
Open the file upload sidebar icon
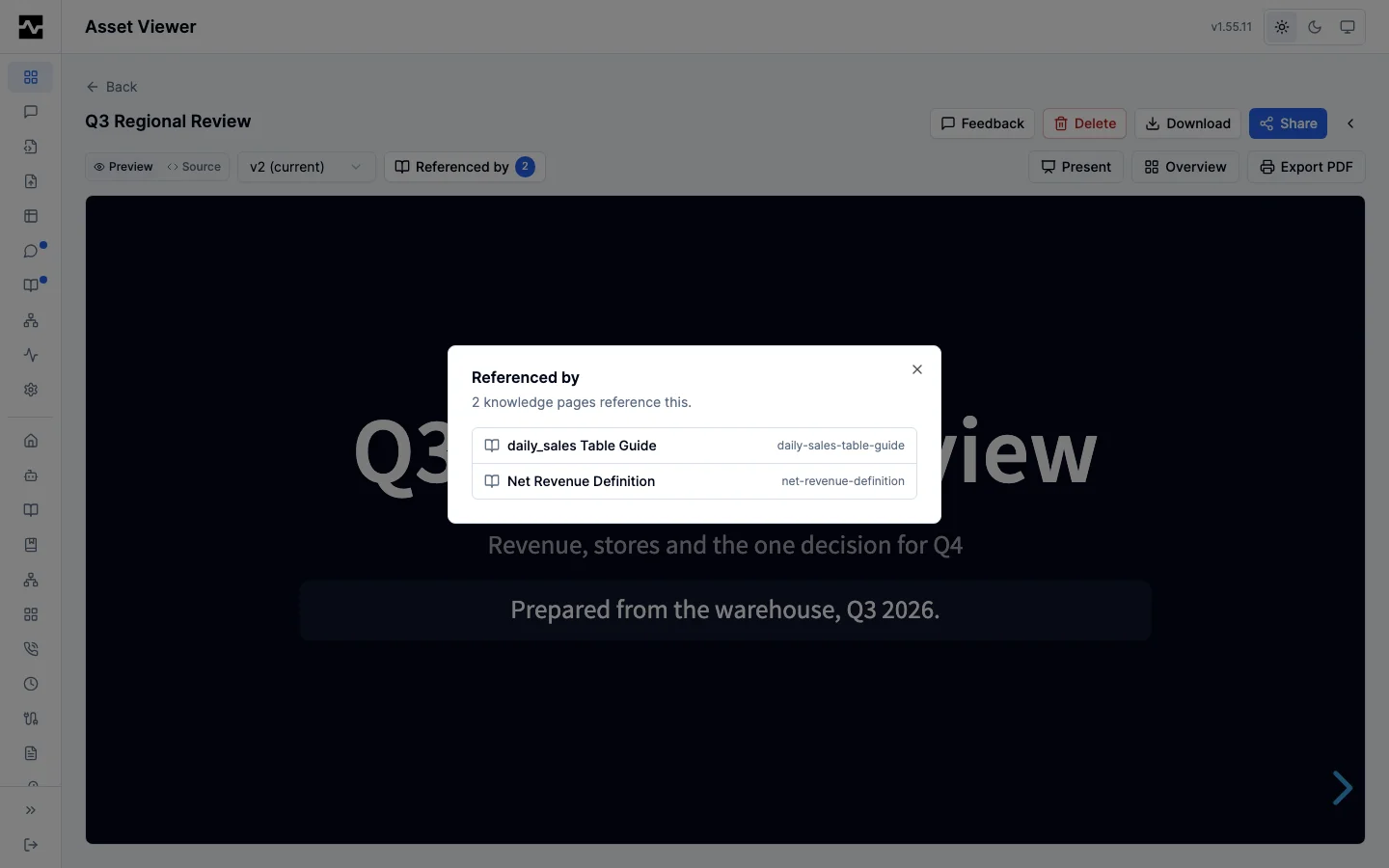pos(31,181)
